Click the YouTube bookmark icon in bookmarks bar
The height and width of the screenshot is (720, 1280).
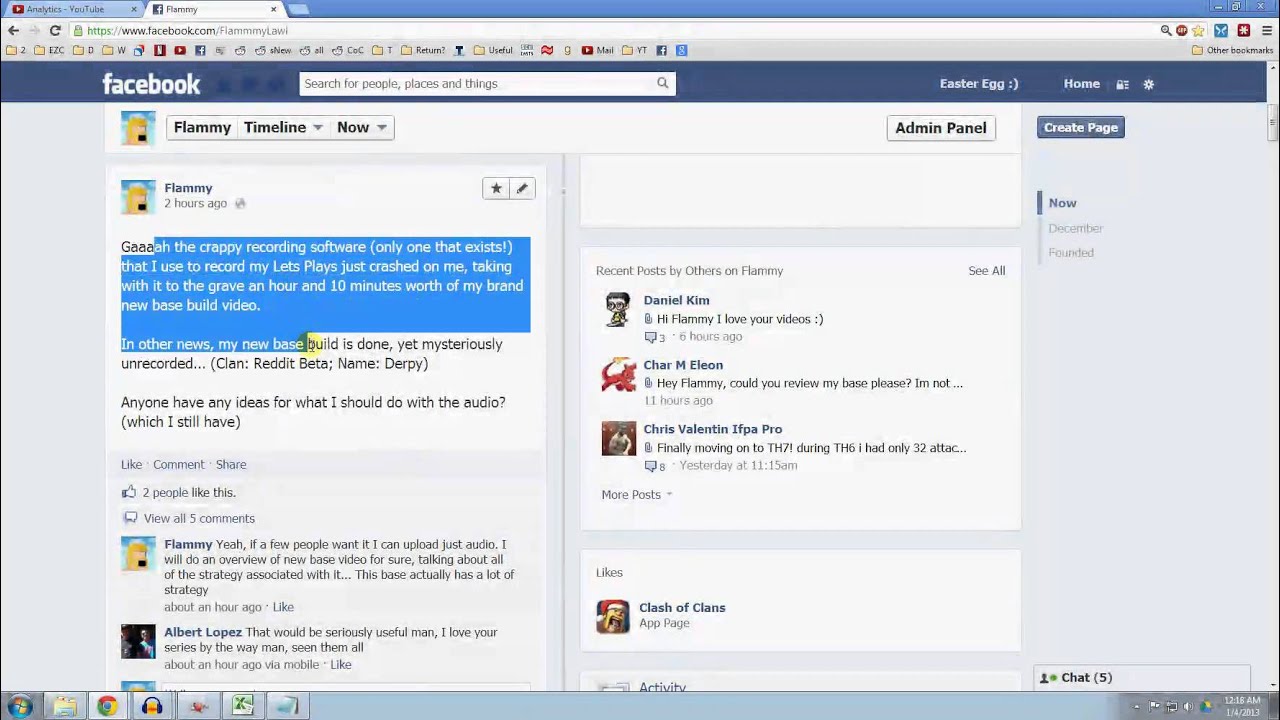(x=180, y=50)
